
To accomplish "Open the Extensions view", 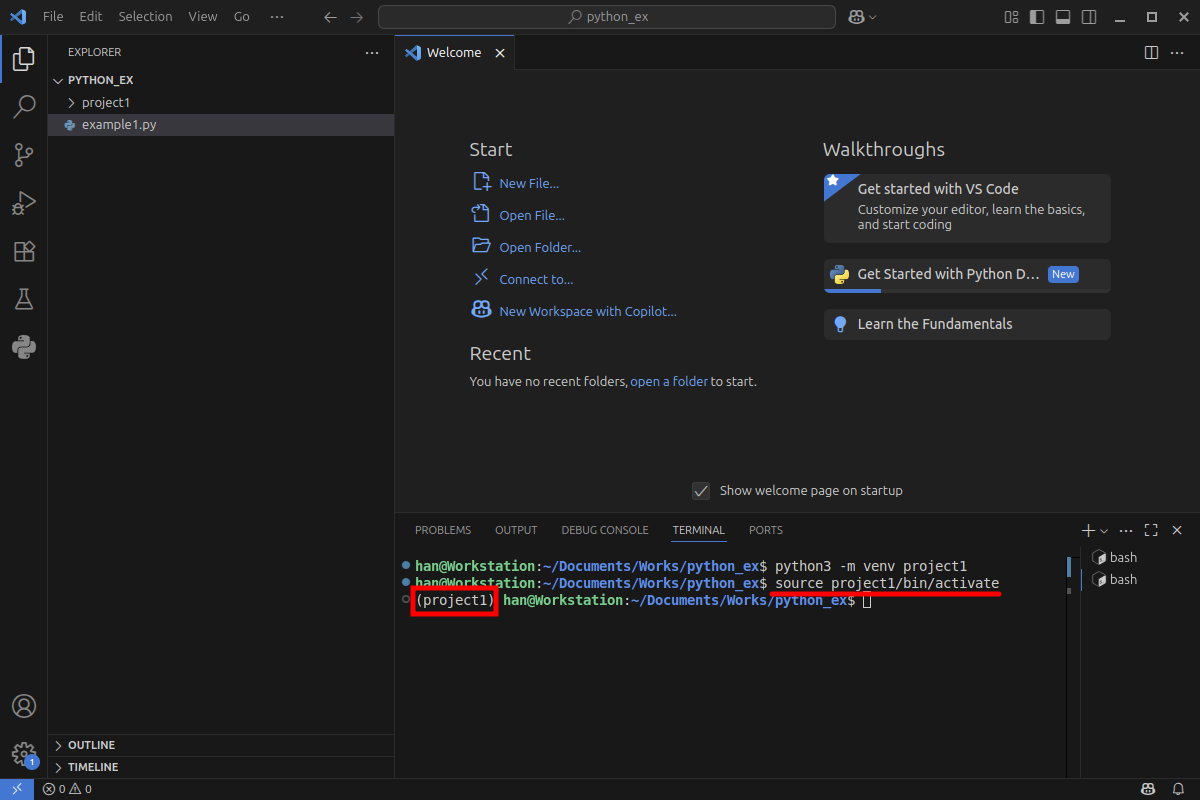I will (24, 251).
